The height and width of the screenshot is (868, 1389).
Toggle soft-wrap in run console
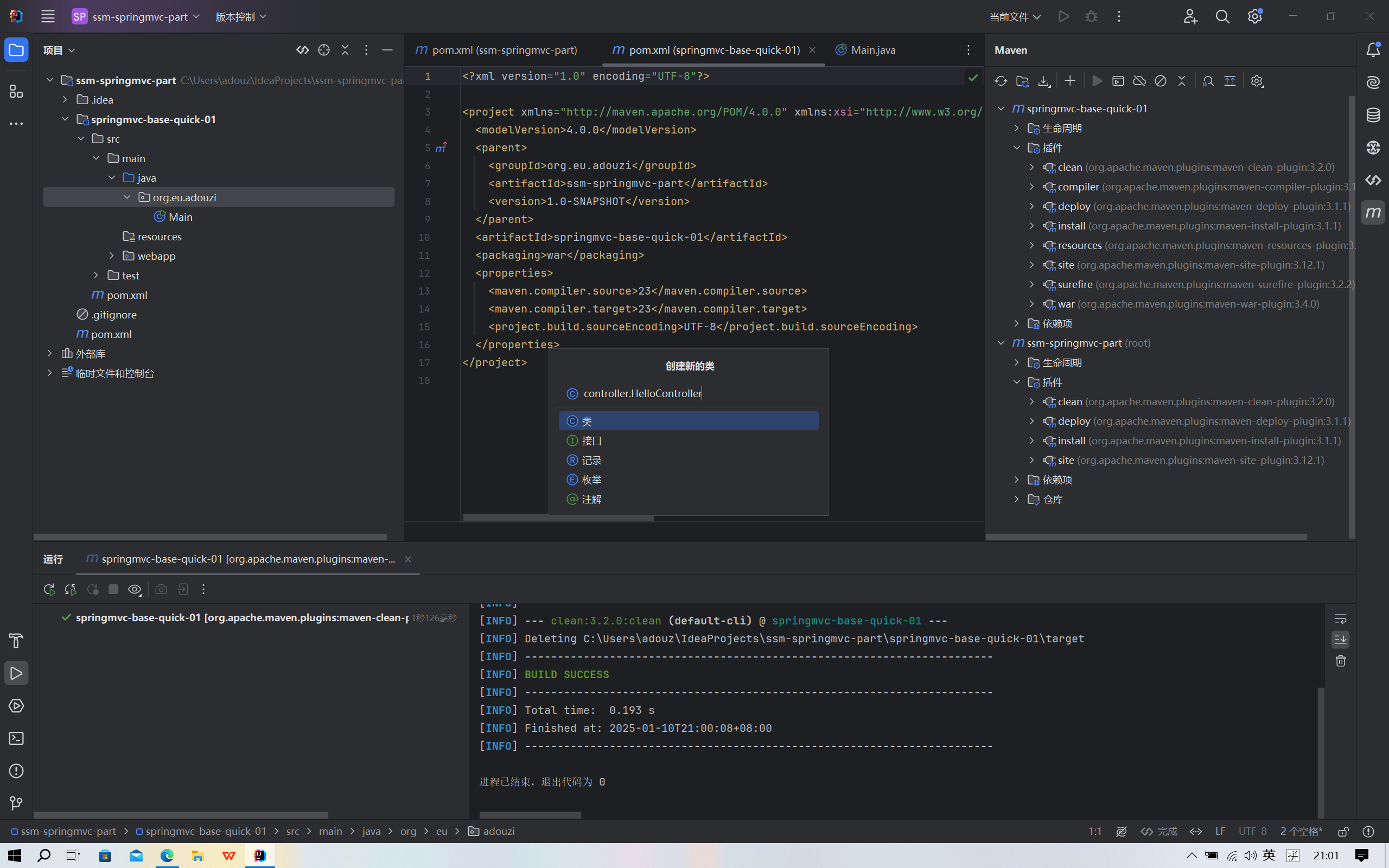click(1340, 618)
